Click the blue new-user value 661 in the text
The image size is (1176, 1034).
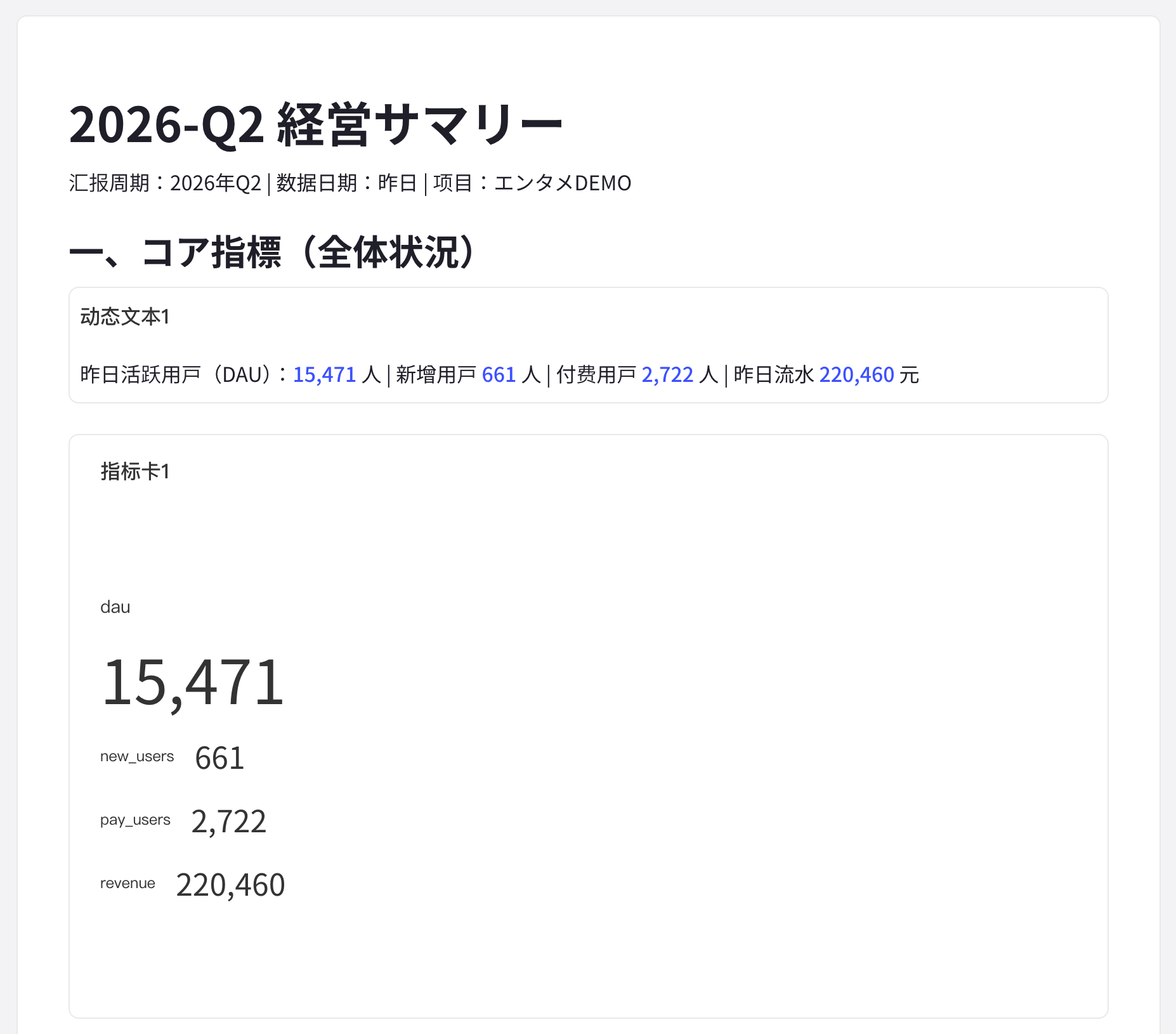point(499,375)
